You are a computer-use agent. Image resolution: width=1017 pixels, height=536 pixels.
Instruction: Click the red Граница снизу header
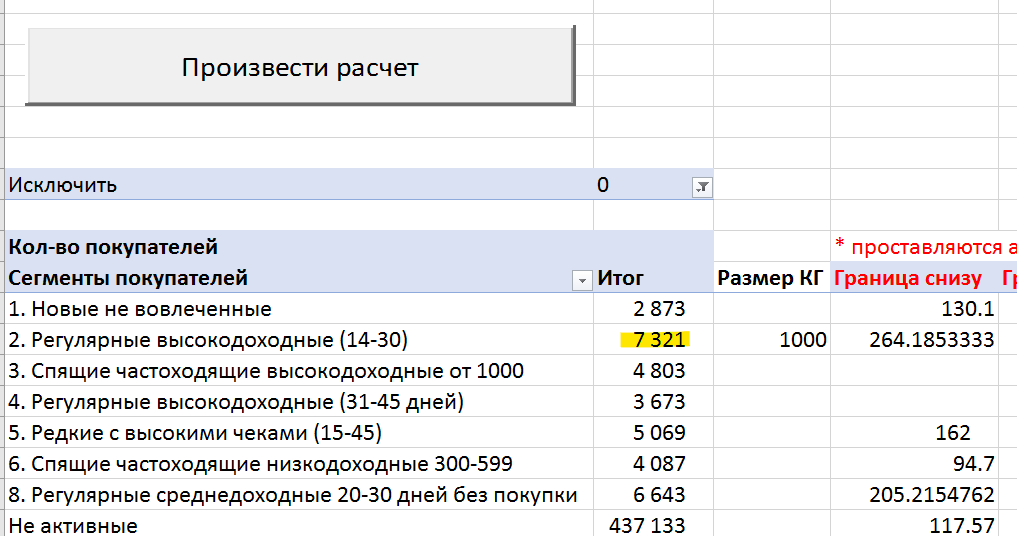[x=908, y=279]
